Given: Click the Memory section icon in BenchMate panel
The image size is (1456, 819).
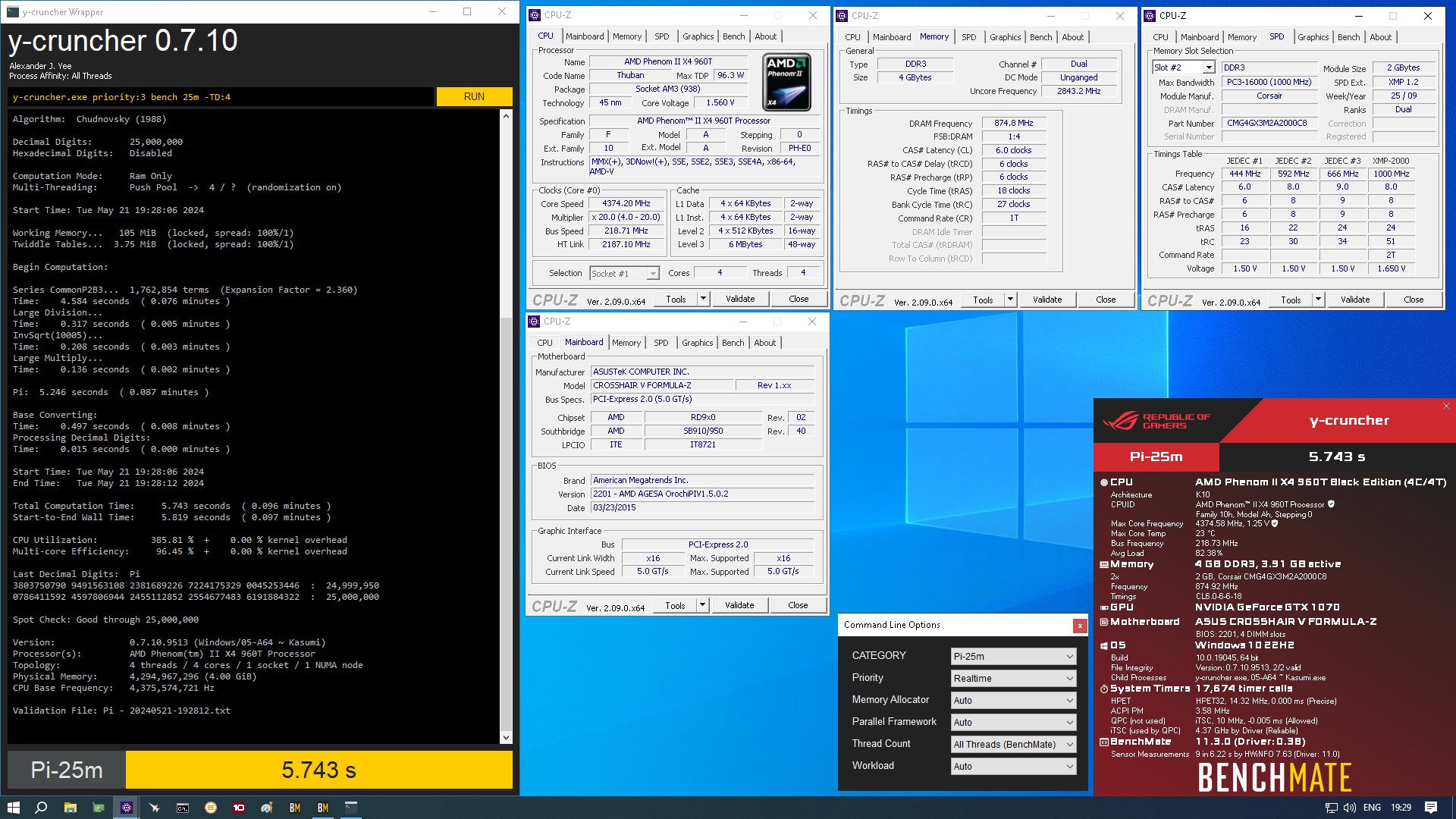Looking at the screenshot, I should click(1104, 564).
